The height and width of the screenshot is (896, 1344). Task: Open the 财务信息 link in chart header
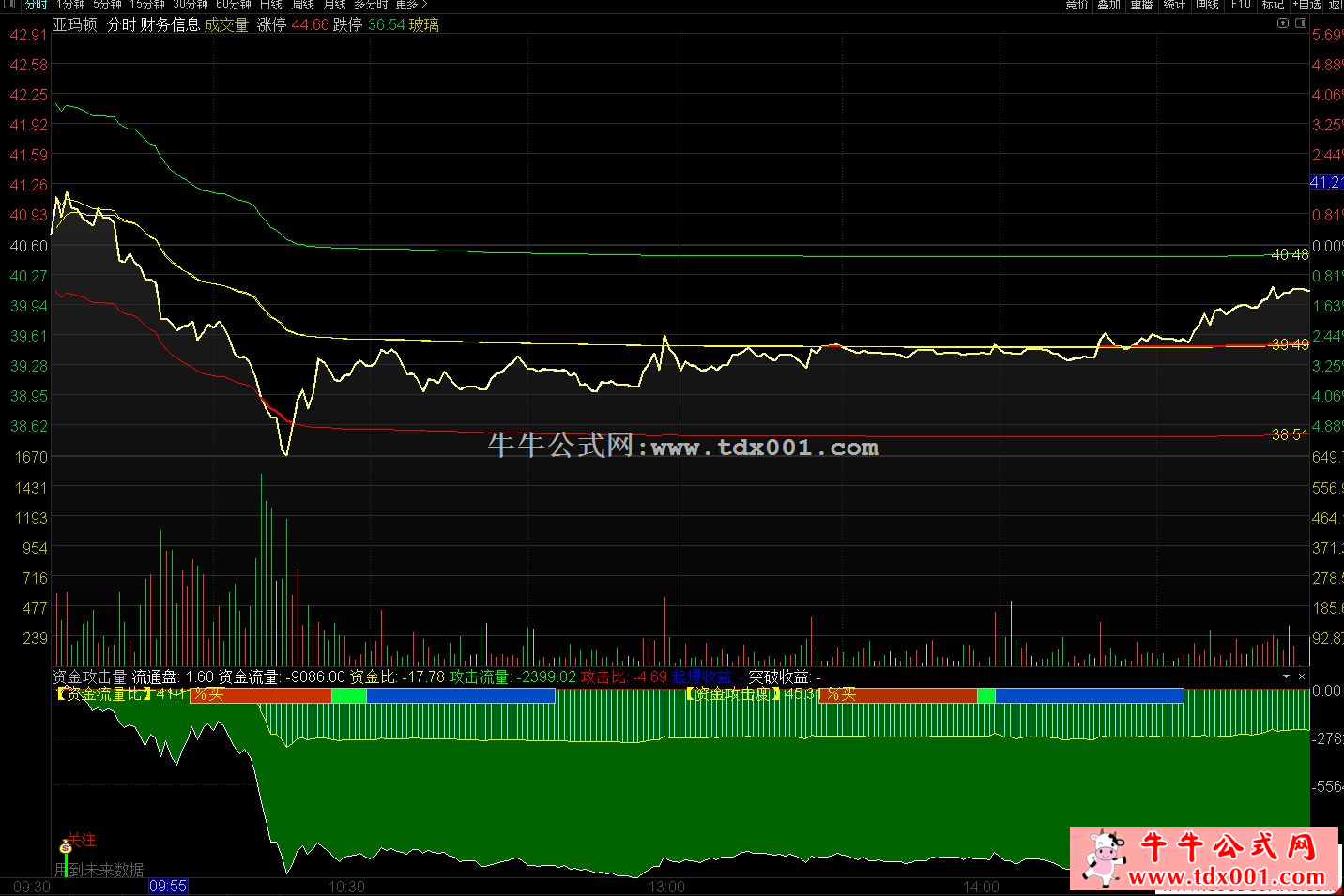(170, 24)
